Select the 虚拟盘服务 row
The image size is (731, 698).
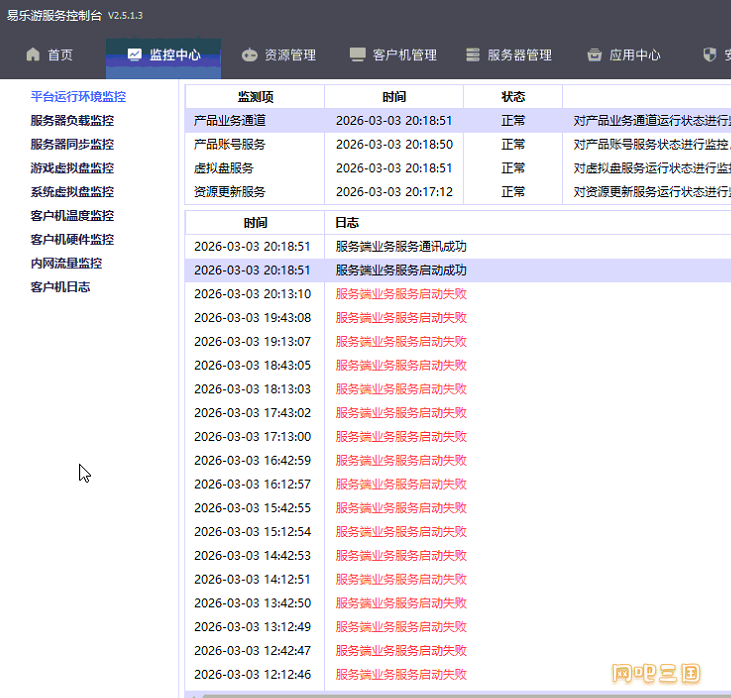(458, 168)
